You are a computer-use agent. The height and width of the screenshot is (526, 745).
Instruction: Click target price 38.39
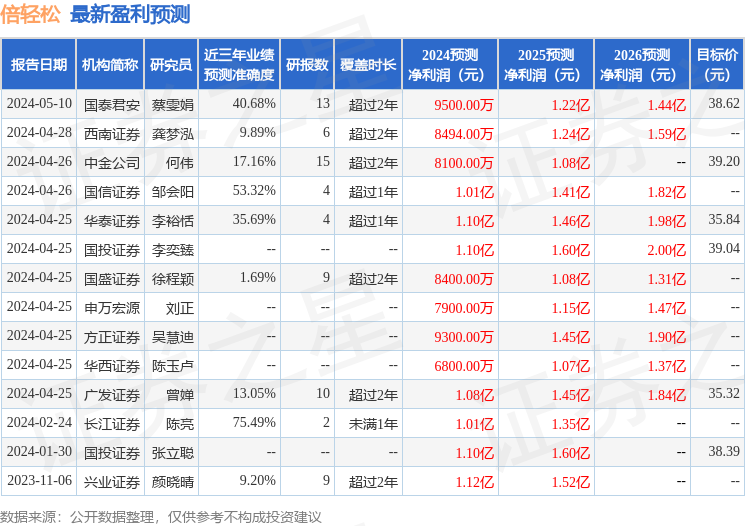pyautogui.click(x=724, y=451)
